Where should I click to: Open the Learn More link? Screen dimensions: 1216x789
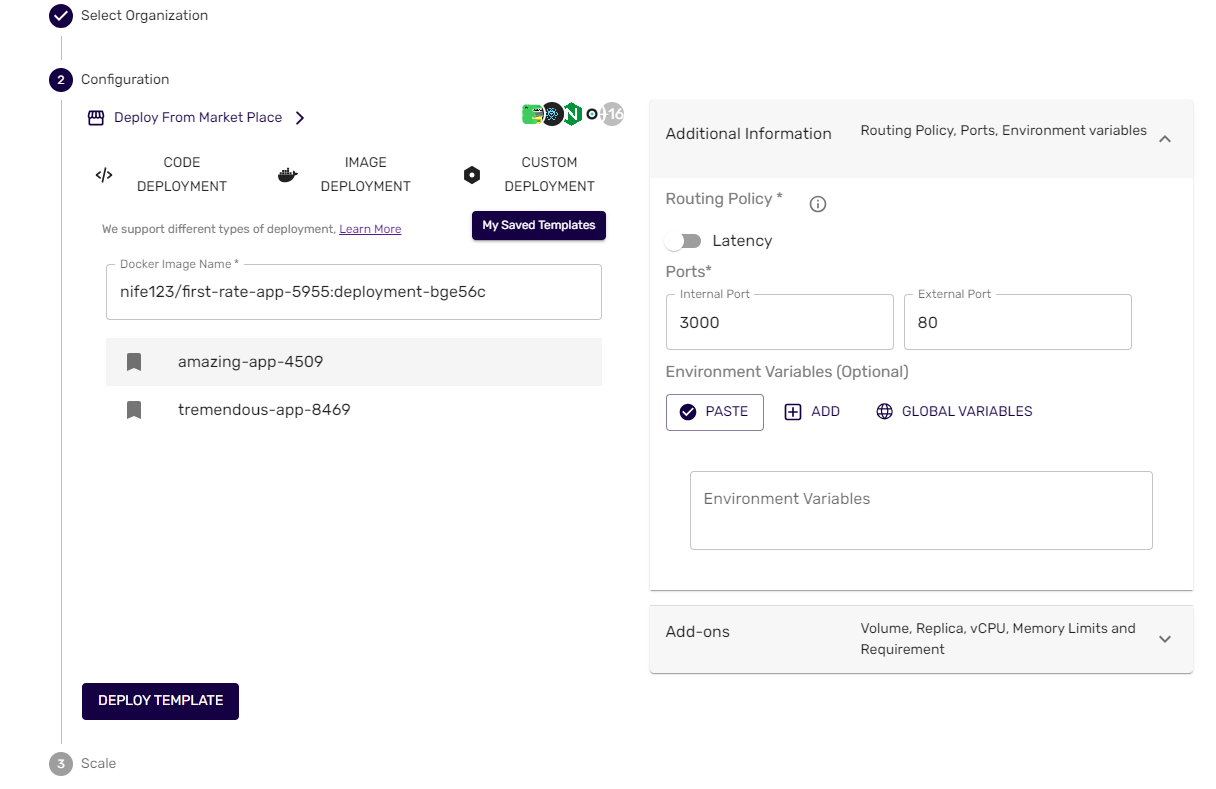click(x=370, y=229)
